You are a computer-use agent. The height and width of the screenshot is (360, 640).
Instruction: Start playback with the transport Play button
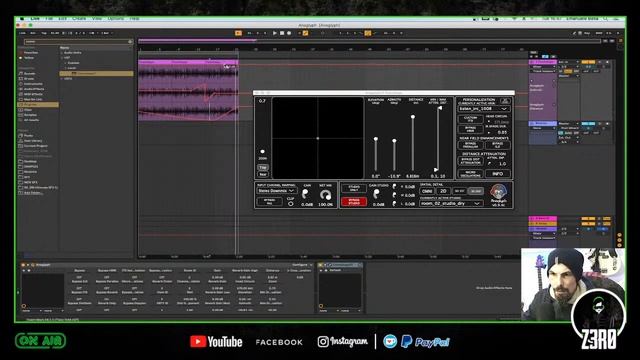coord(274,33)
